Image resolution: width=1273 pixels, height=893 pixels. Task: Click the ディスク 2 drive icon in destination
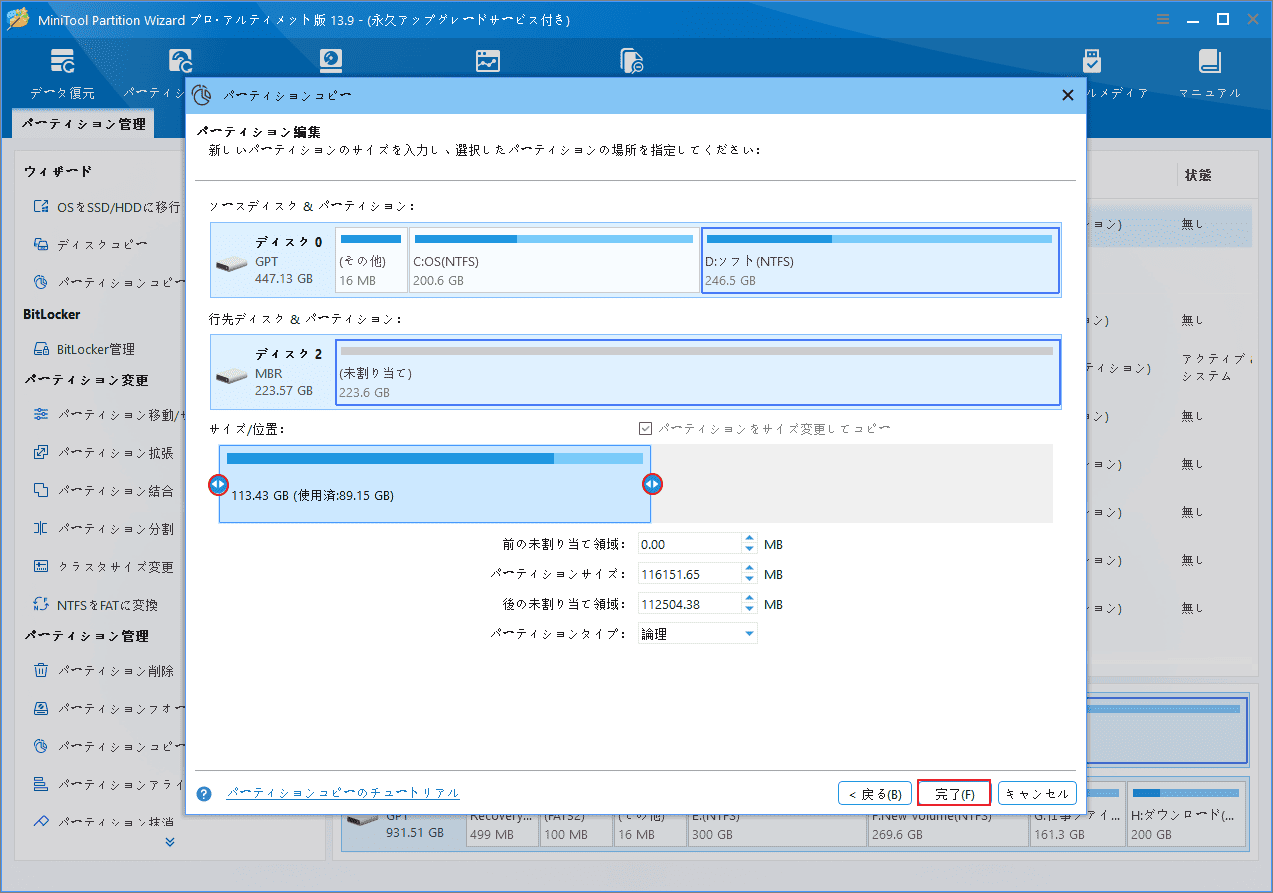(x=231, y=375)
